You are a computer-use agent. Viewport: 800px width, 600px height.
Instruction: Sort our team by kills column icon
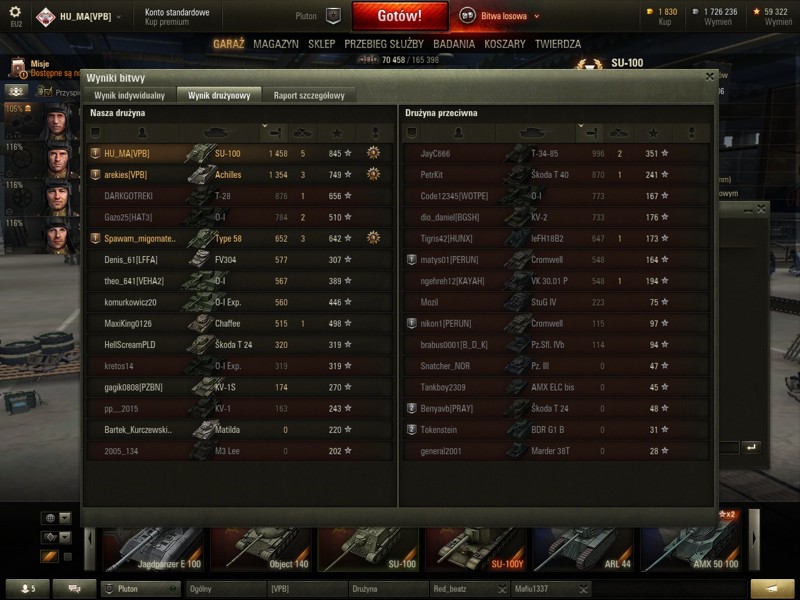click(x=302, y=134)
